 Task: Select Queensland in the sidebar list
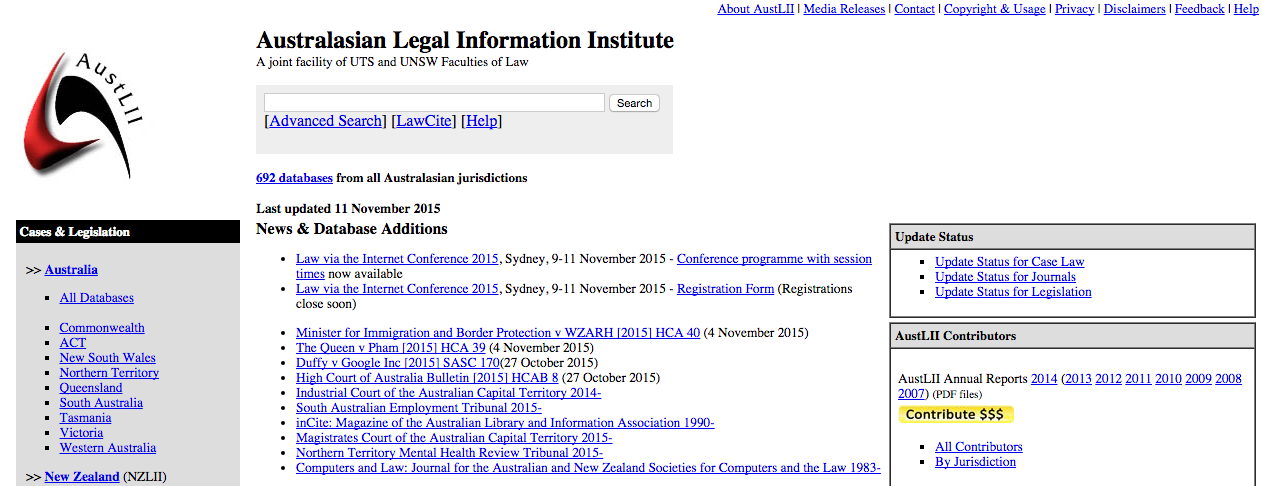(x=90, y=388)
